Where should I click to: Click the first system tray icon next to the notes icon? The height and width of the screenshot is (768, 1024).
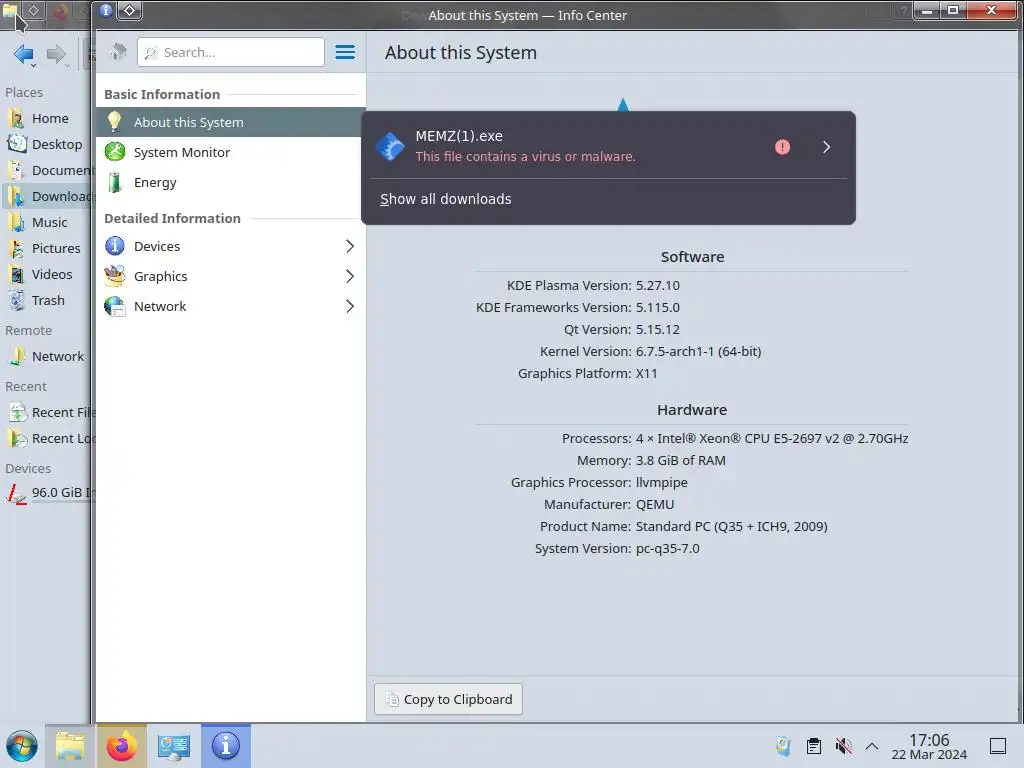coord(783,746)
